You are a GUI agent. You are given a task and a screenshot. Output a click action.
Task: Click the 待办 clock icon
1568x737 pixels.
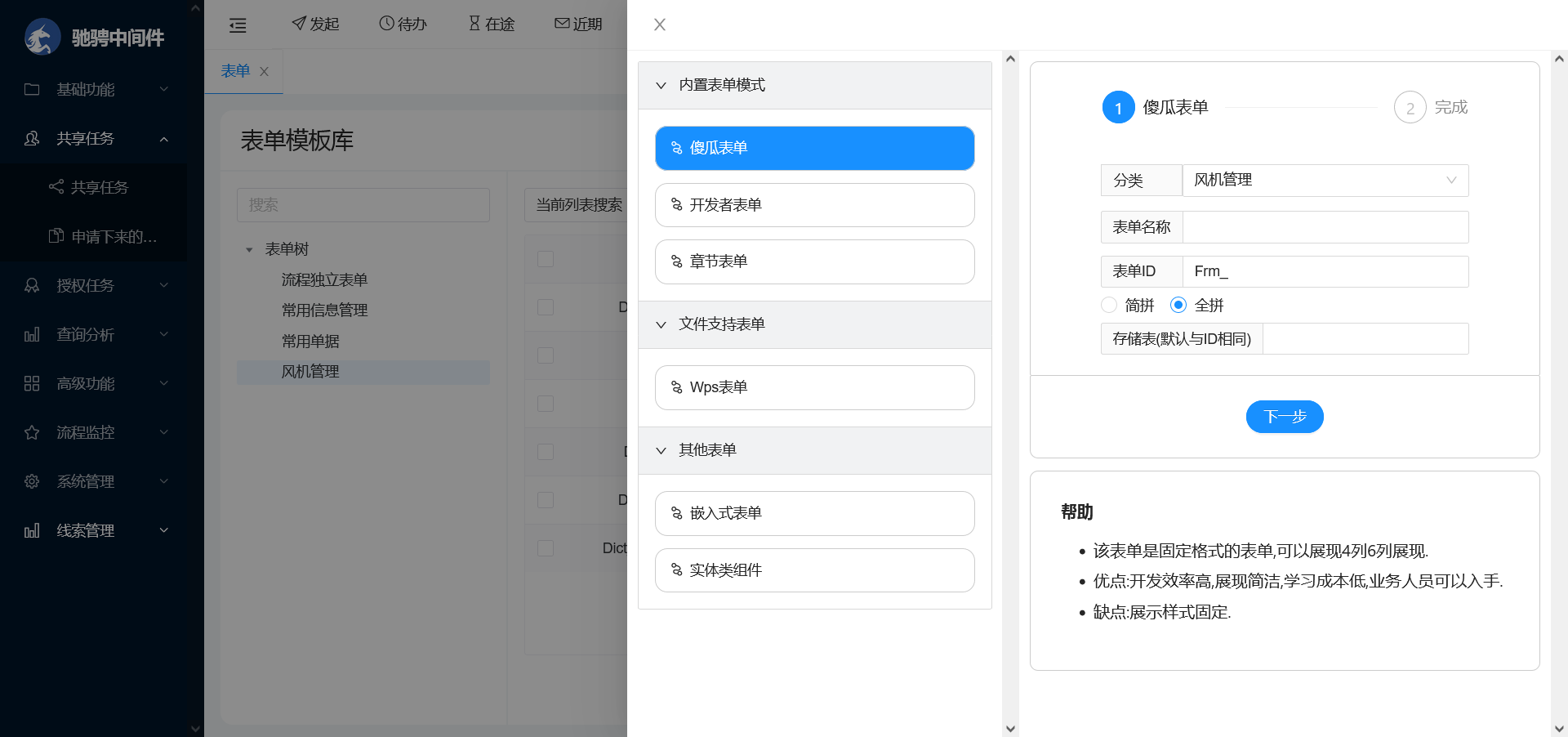[386, 23]
